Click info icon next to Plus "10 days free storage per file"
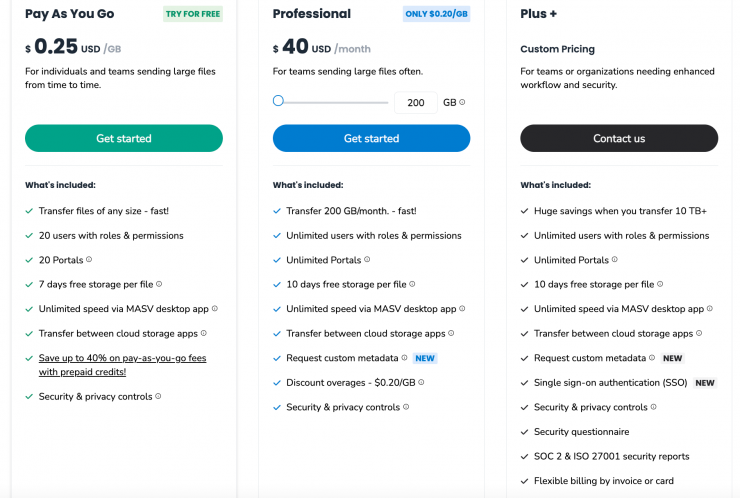 [661, 285]
